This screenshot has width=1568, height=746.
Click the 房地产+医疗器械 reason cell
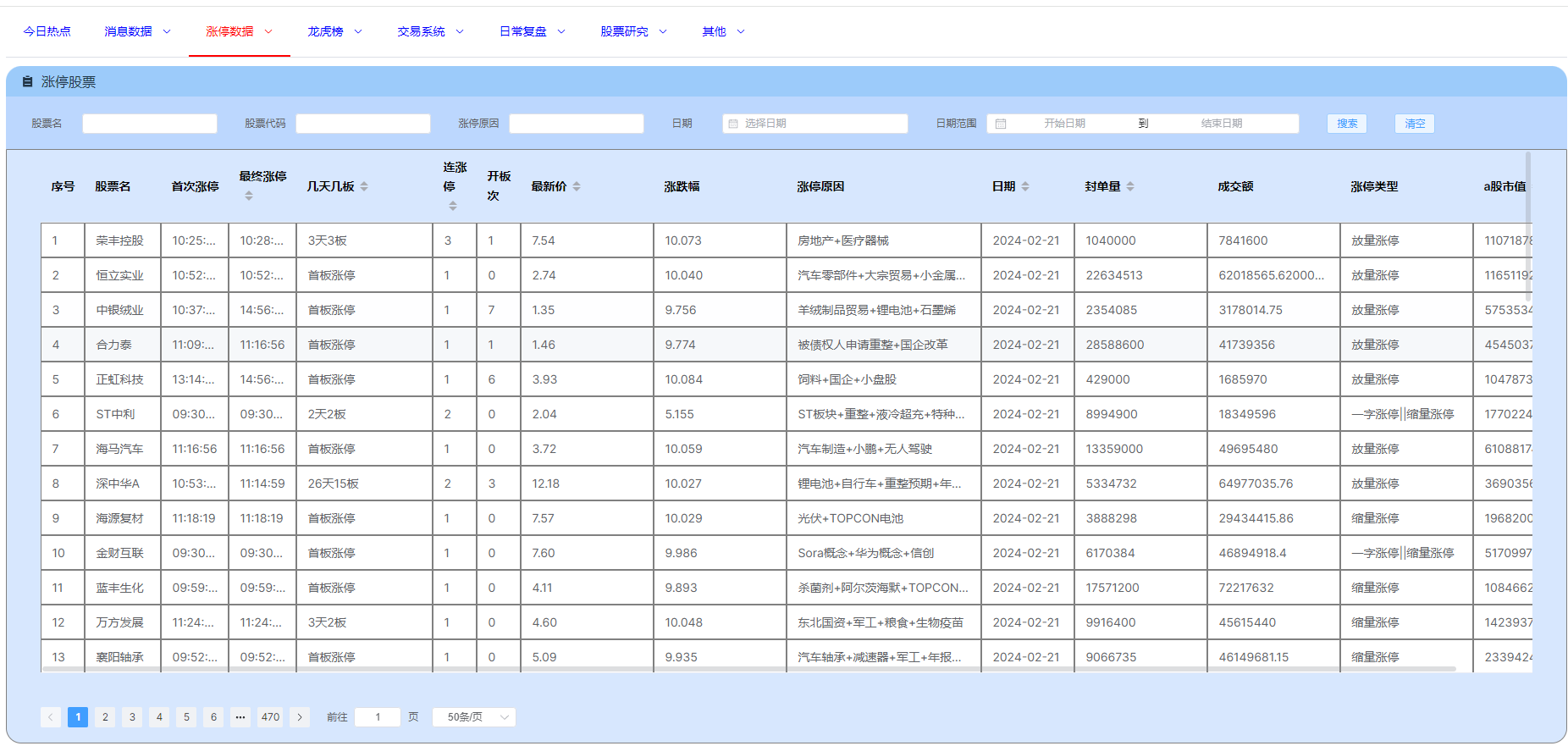[x=884, y=240]
